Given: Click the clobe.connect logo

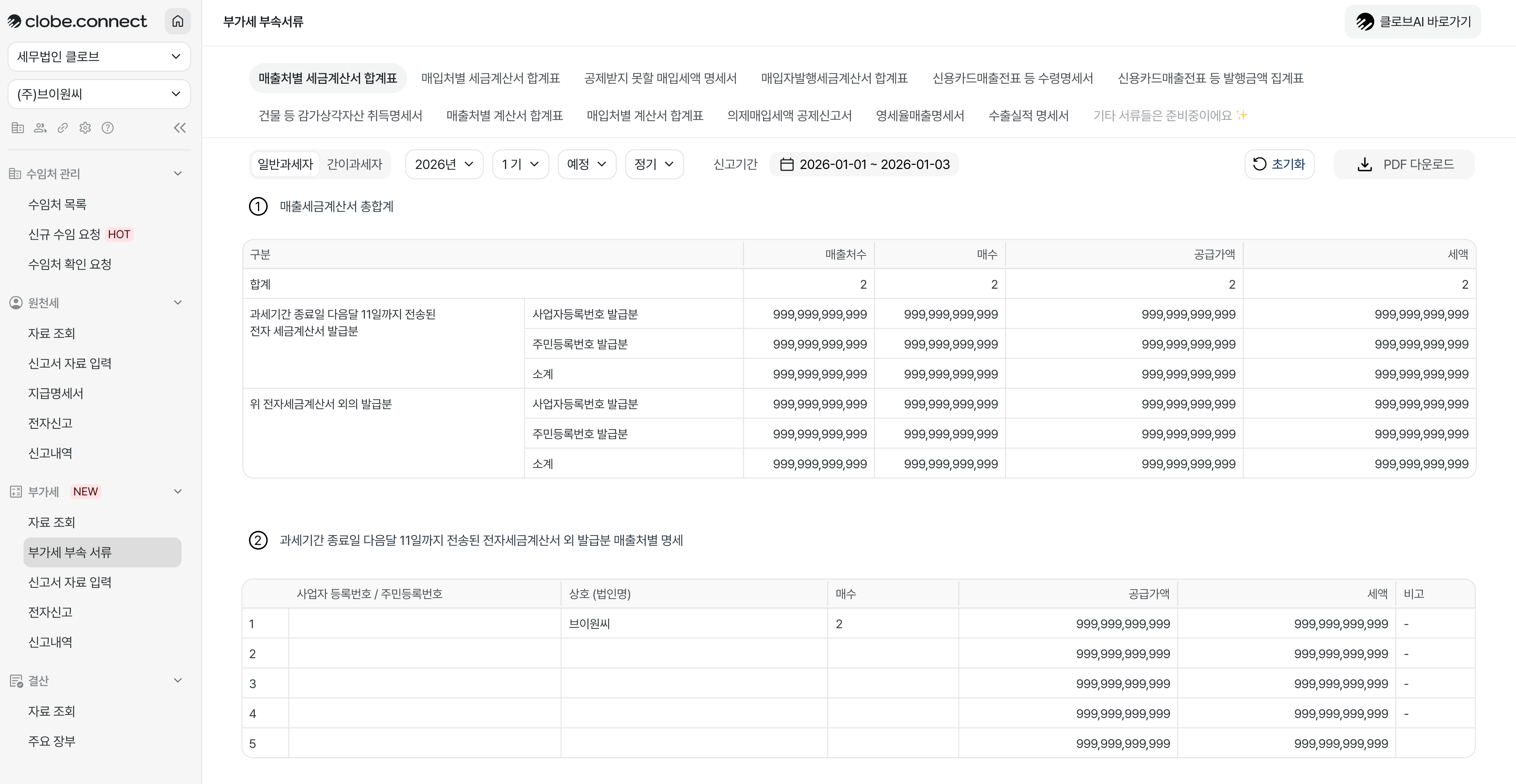Looking at the screenshot, I should [x=77, y=22].
